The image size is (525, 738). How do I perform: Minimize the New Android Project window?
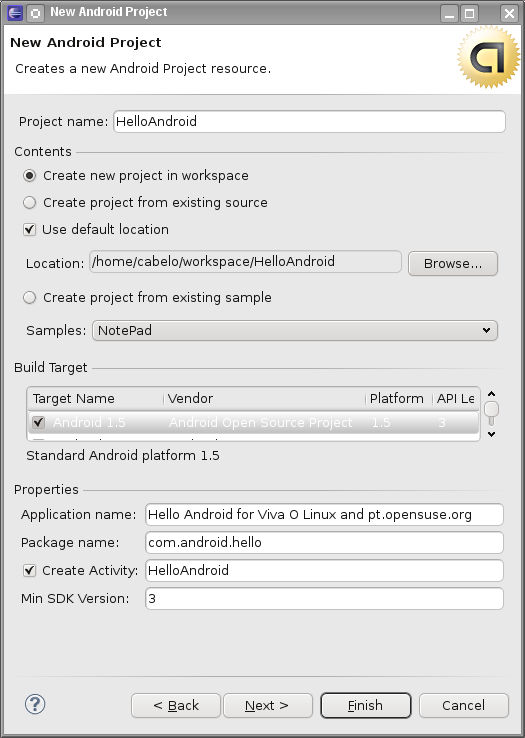tap(450, 13)
